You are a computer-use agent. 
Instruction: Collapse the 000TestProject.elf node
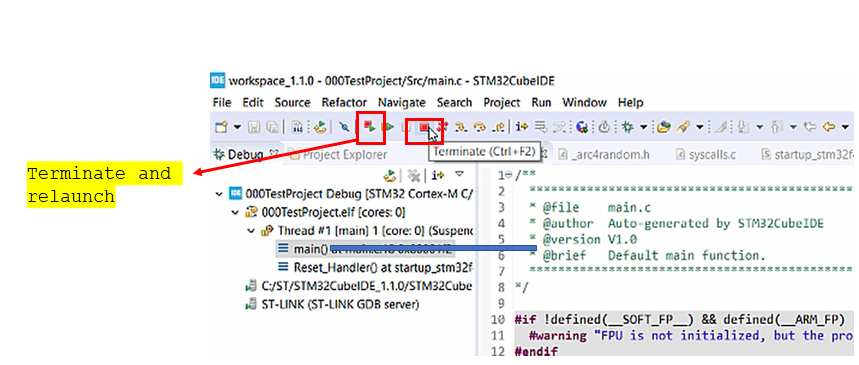[x=235, y=212]
